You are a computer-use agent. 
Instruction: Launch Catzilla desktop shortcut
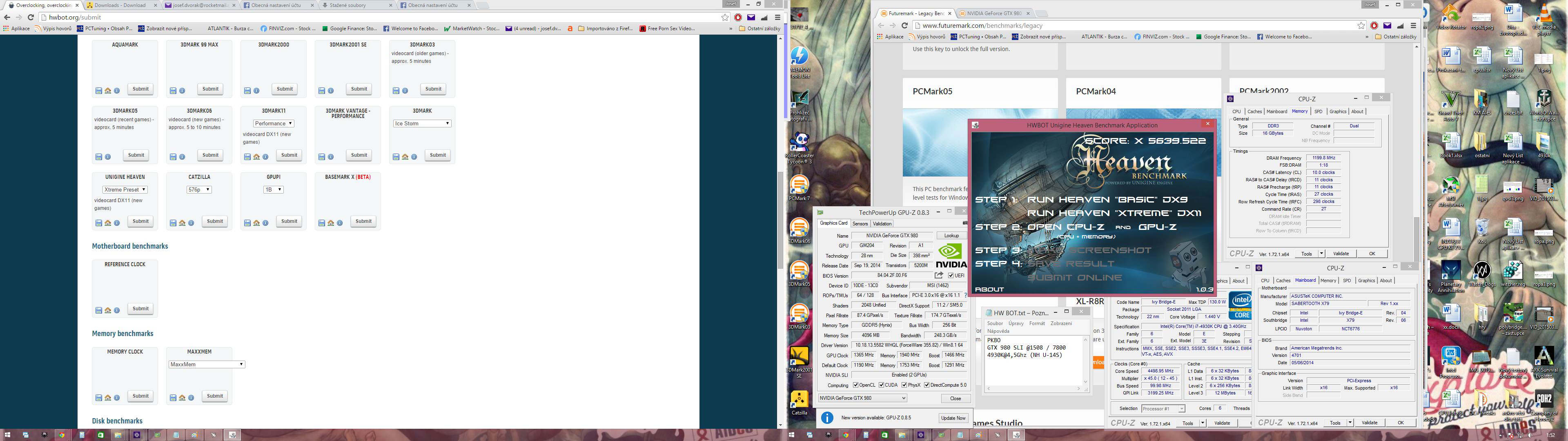(x=799, y=403)
